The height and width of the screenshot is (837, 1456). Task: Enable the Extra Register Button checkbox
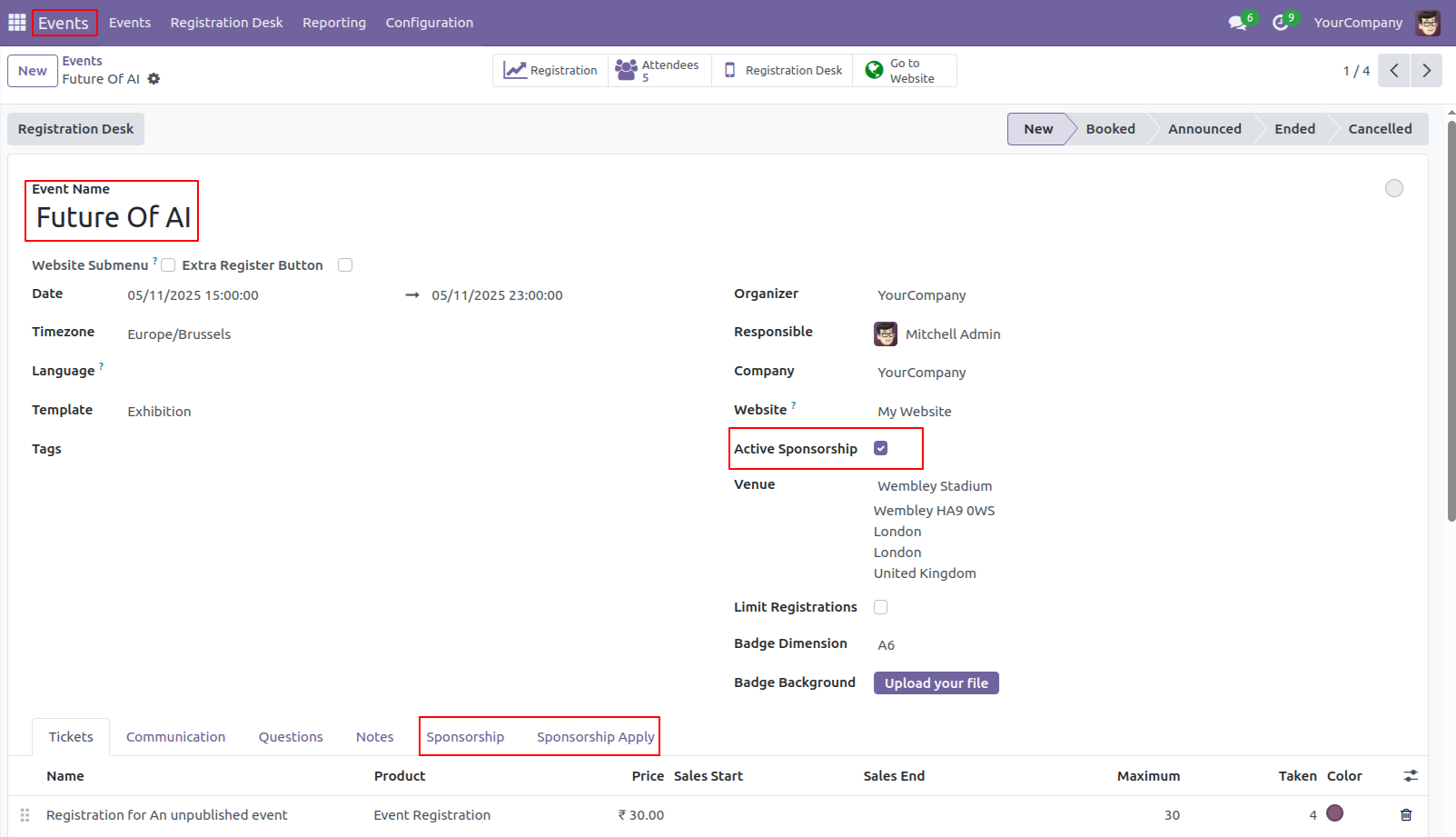tap(345, 264)
